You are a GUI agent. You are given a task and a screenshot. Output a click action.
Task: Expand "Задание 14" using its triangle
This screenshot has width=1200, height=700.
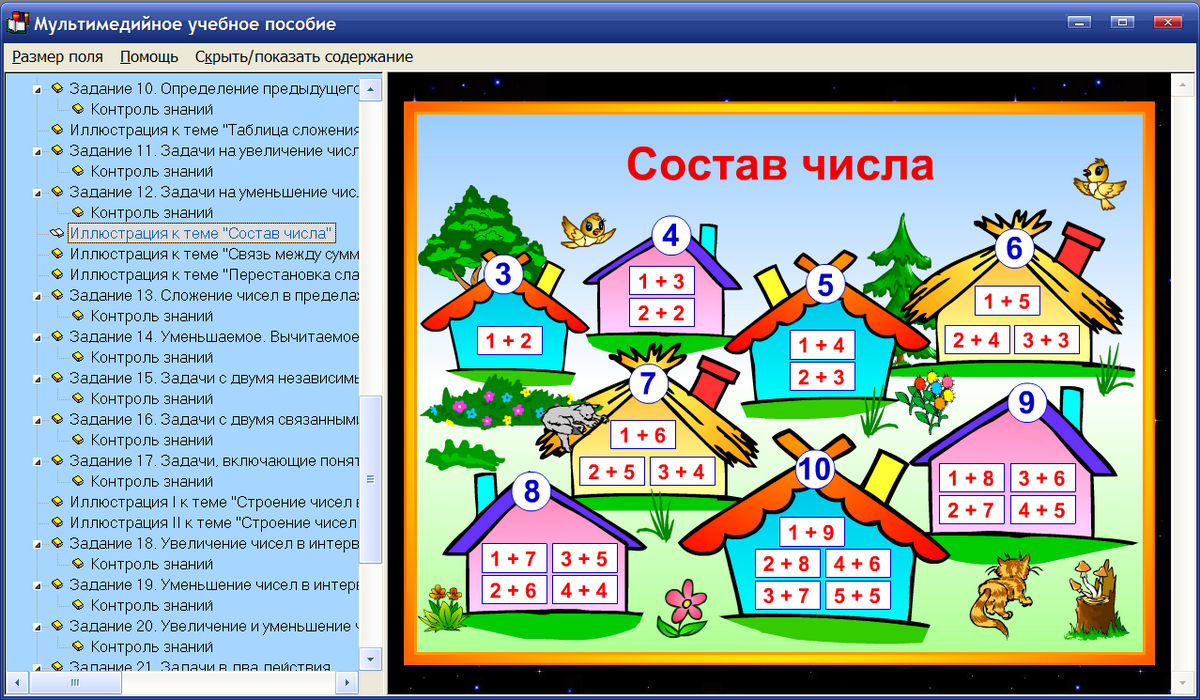(x=36, y=337)
